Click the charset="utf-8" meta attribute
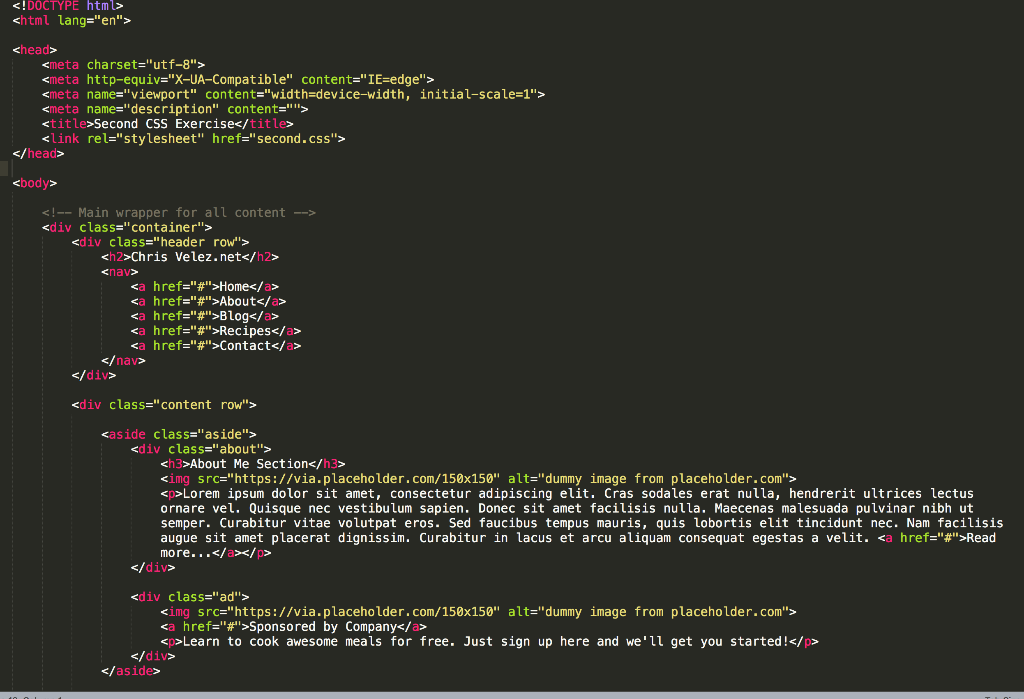1024x699 pixels. pos(142,65)
